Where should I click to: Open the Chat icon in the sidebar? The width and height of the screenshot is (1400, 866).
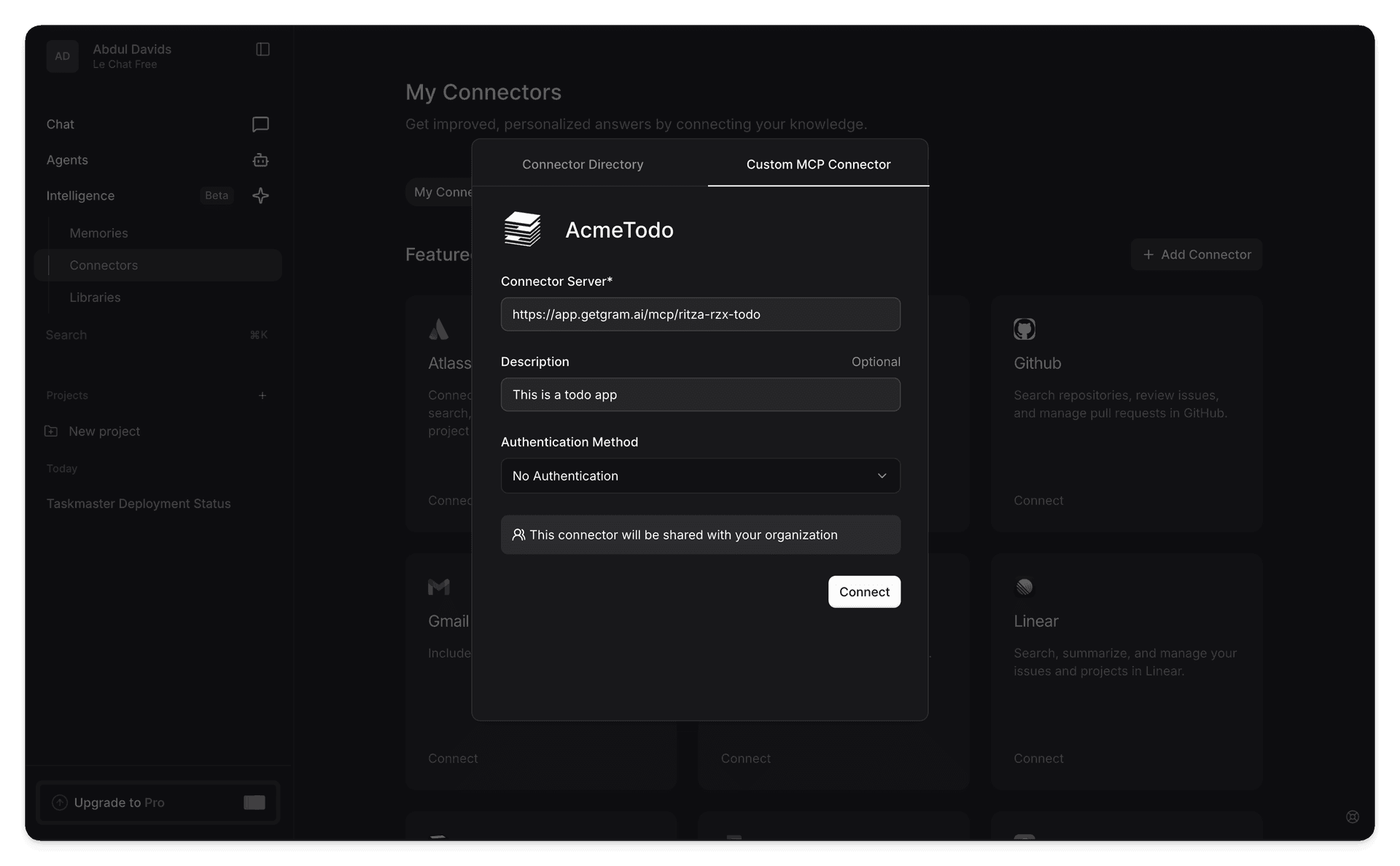point(260,124)
